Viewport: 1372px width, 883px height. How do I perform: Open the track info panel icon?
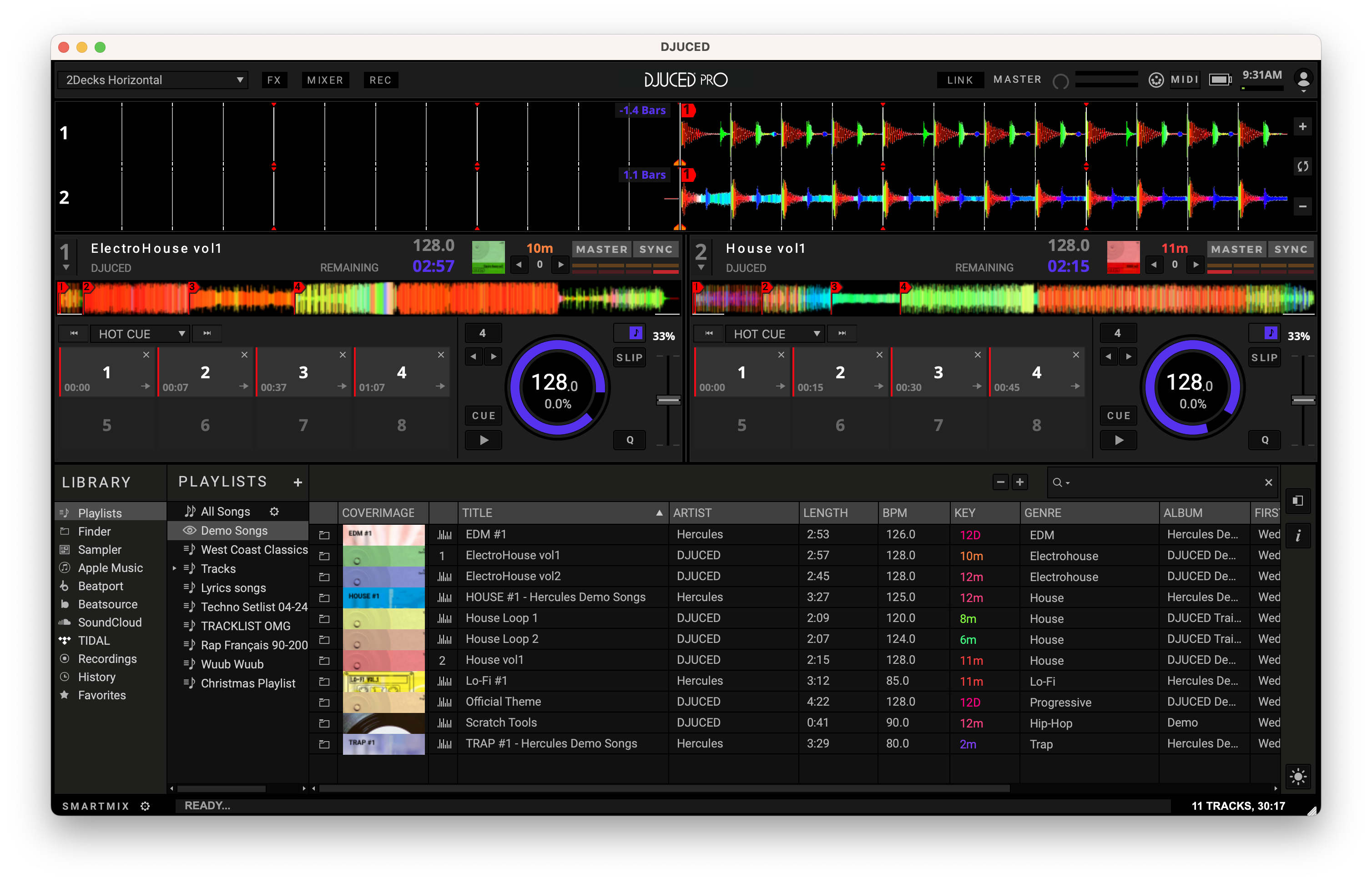1298,536
